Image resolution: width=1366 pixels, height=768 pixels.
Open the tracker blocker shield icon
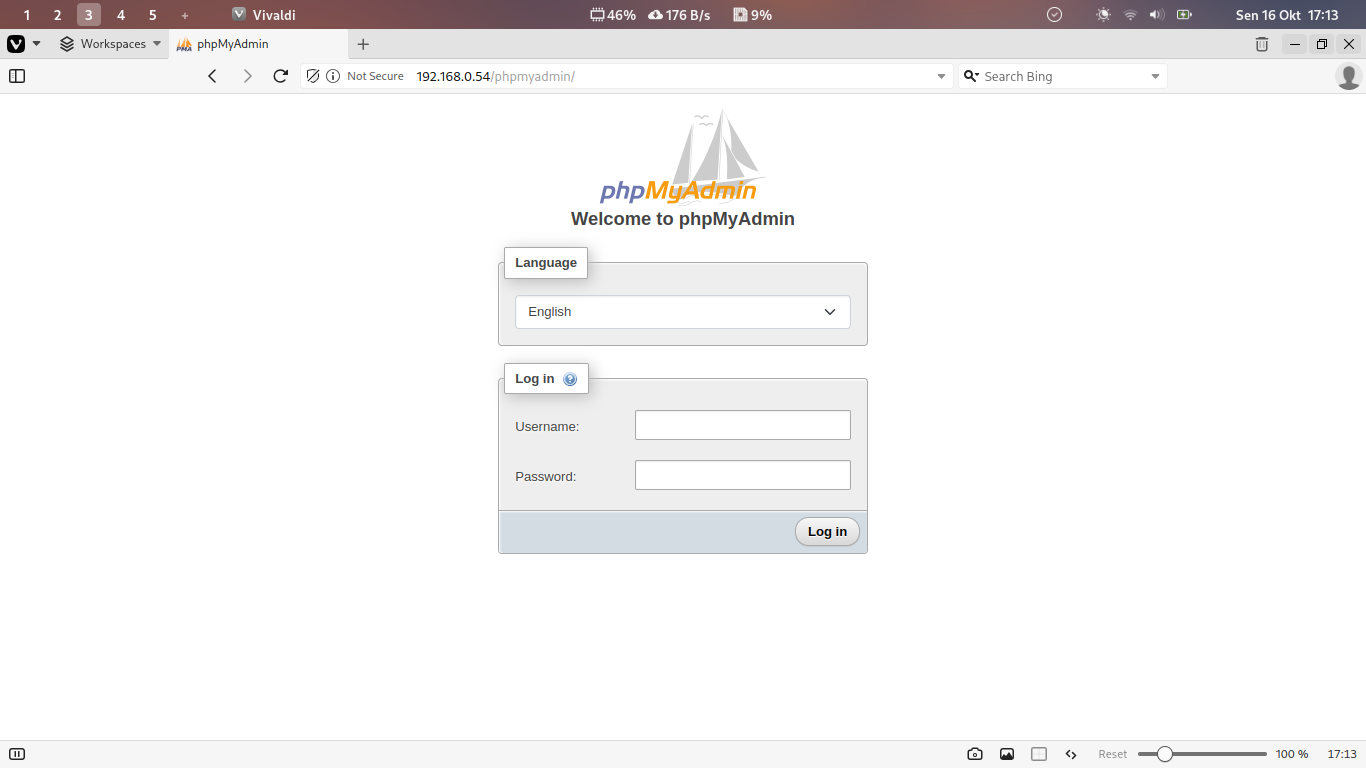[x=313, y=76]
